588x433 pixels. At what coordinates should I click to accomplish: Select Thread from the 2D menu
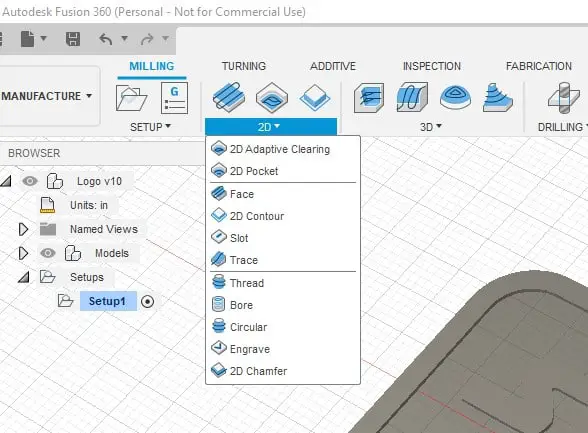click(283, 283)
